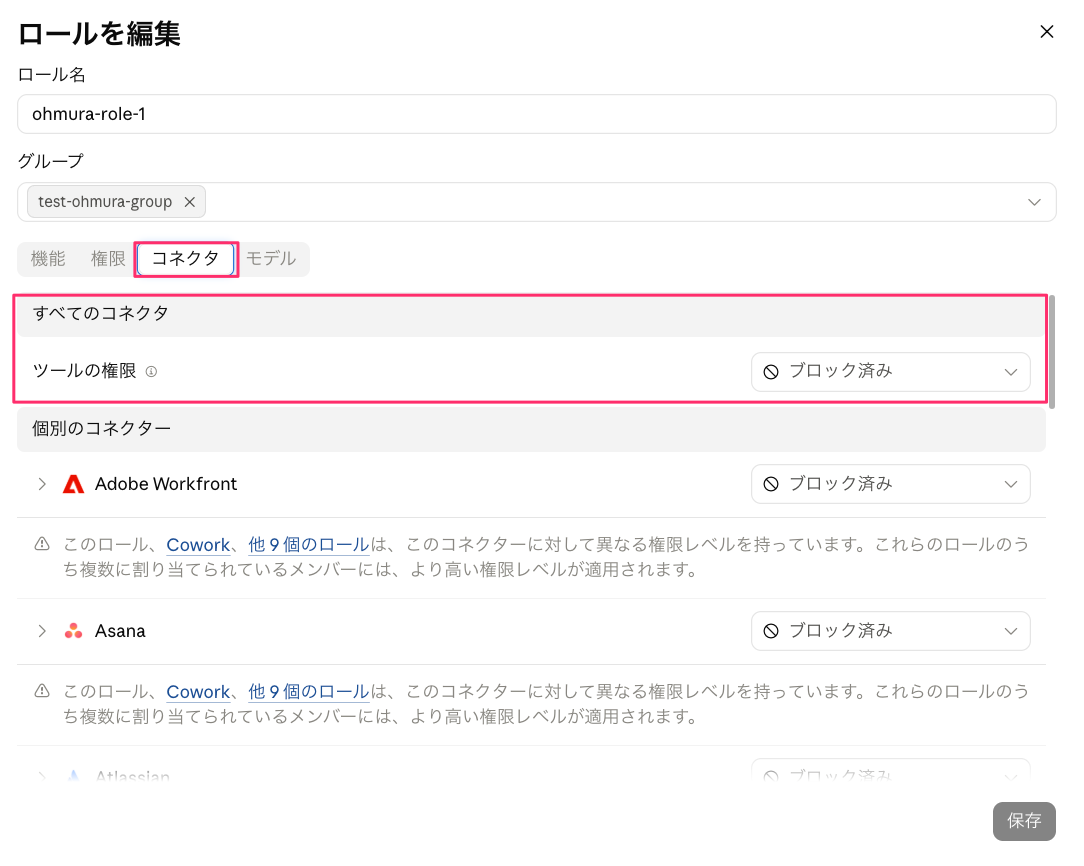Click the Adobe Workfront connector name
Screen dimensions: 1084x866
tap(166, 484)
